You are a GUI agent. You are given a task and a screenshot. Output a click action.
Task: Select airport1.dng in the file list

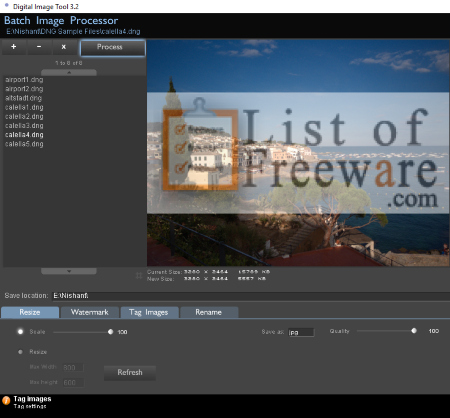pos(24,80)
